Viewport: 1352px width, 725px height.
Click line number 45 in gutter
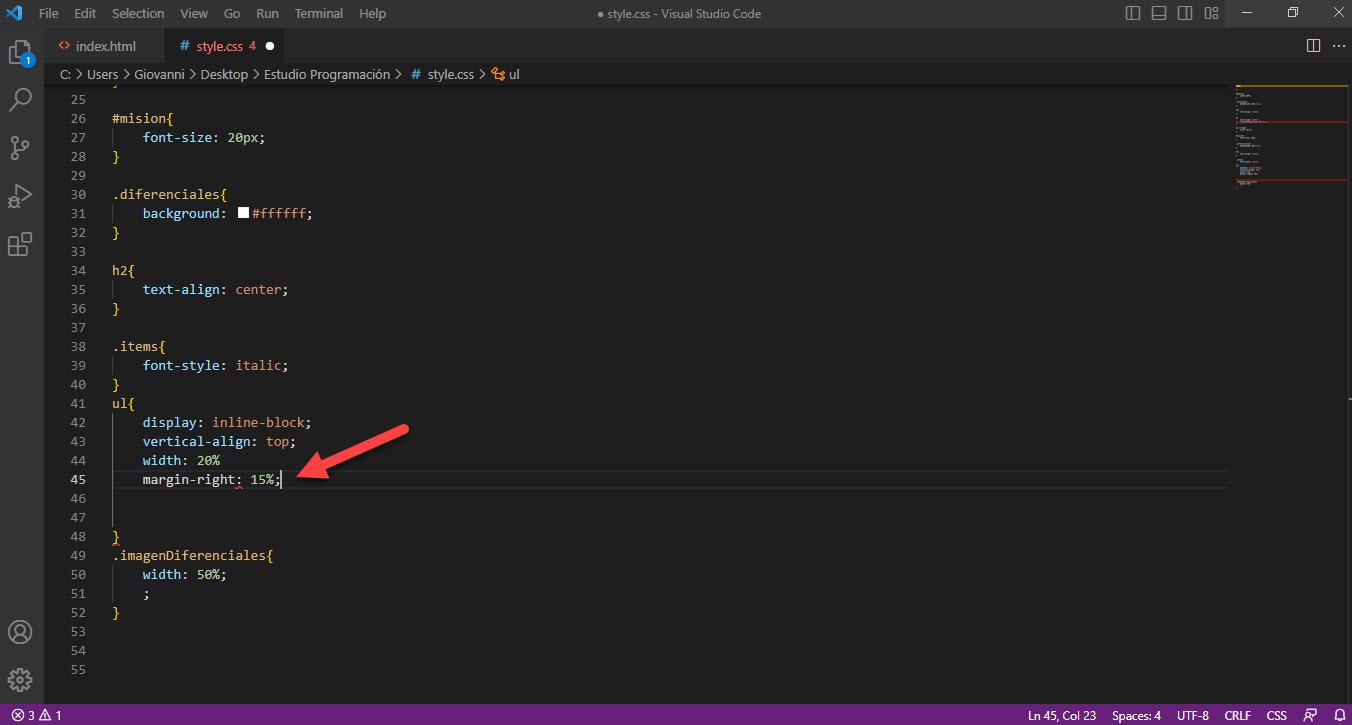point(78,480)
